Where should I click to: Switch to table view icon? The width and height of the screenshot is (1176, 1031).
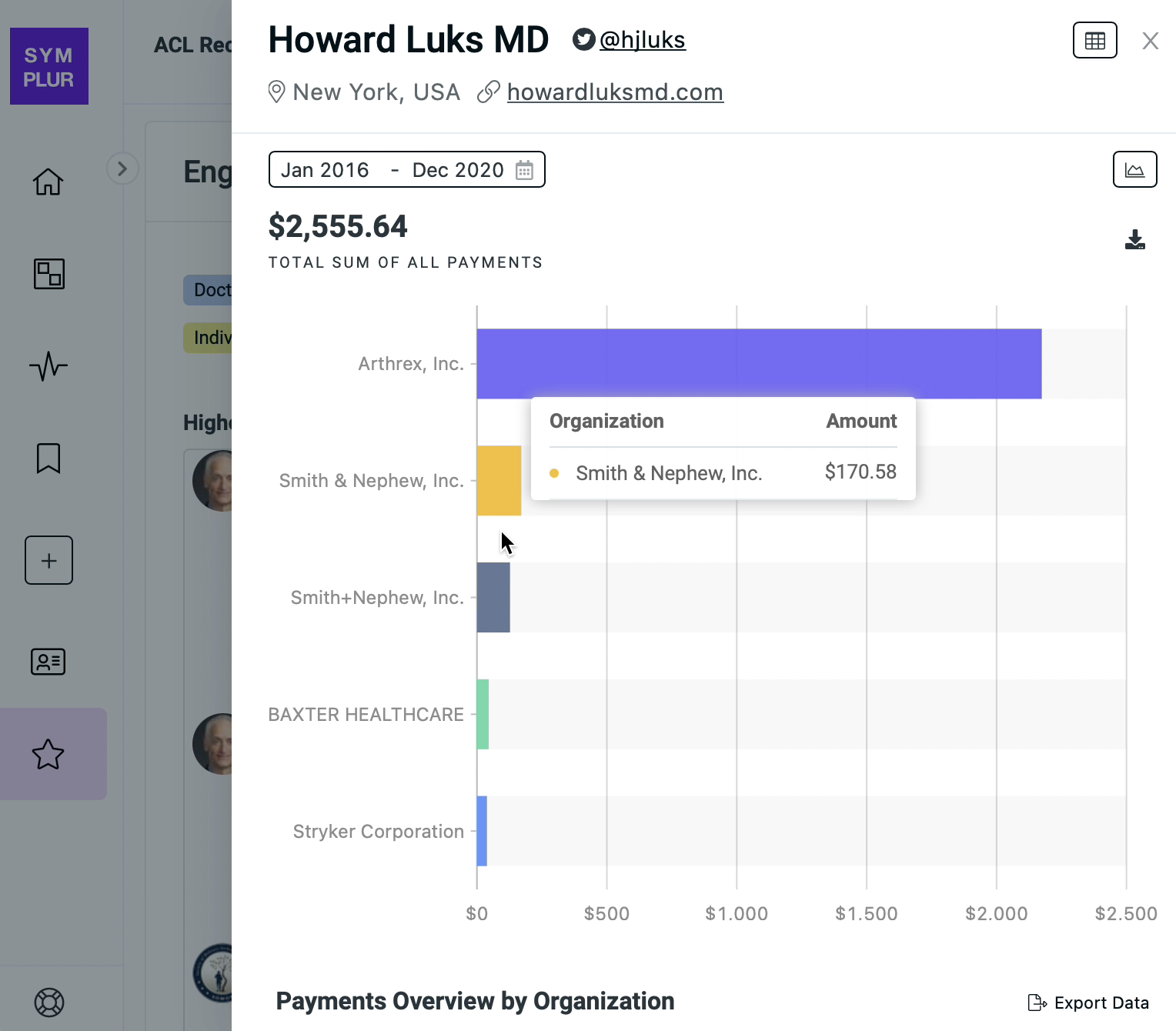pos(1095,40)
